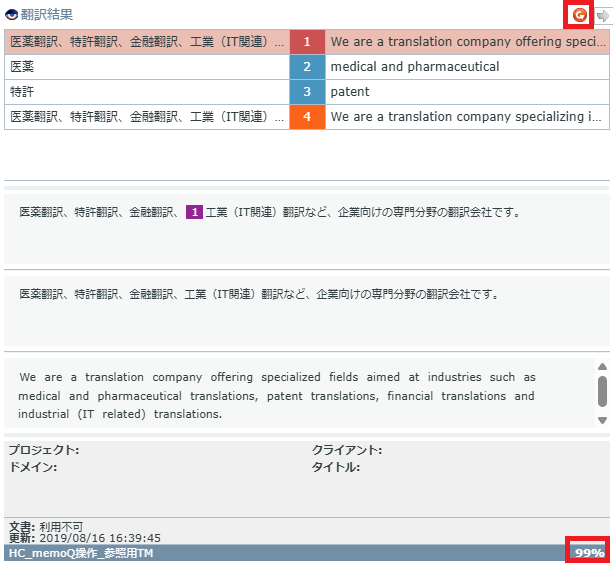Click the orange circular arrow icon

click(579, 15)
